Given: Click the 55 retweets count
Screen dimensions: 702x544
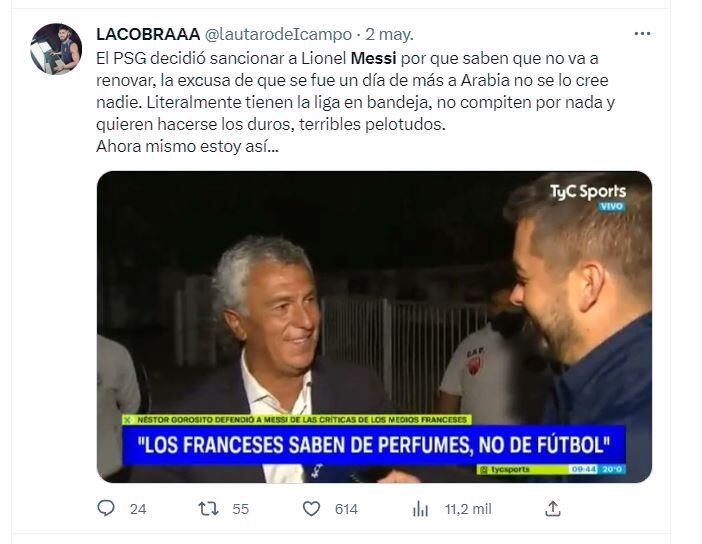Looking at the screenshot, I should 240,509.
